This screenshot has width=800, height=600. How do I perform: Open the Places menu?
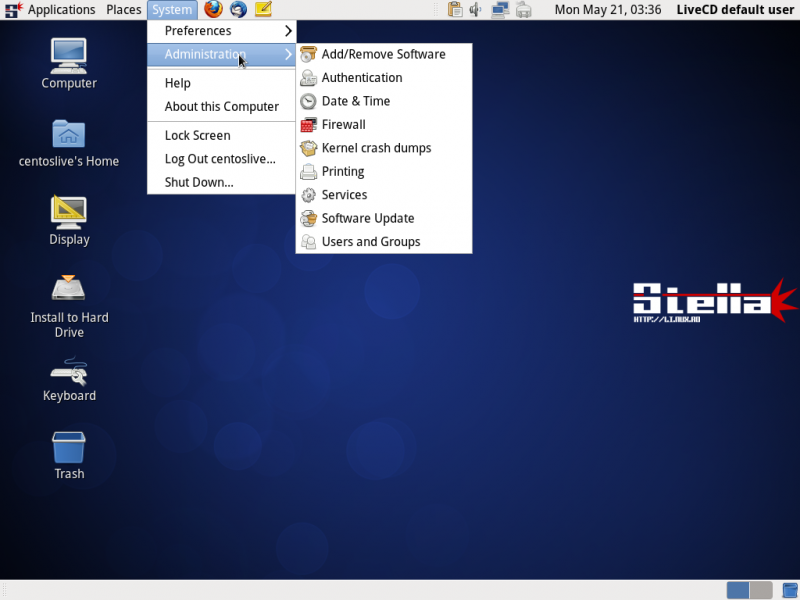tap(123, 9)
